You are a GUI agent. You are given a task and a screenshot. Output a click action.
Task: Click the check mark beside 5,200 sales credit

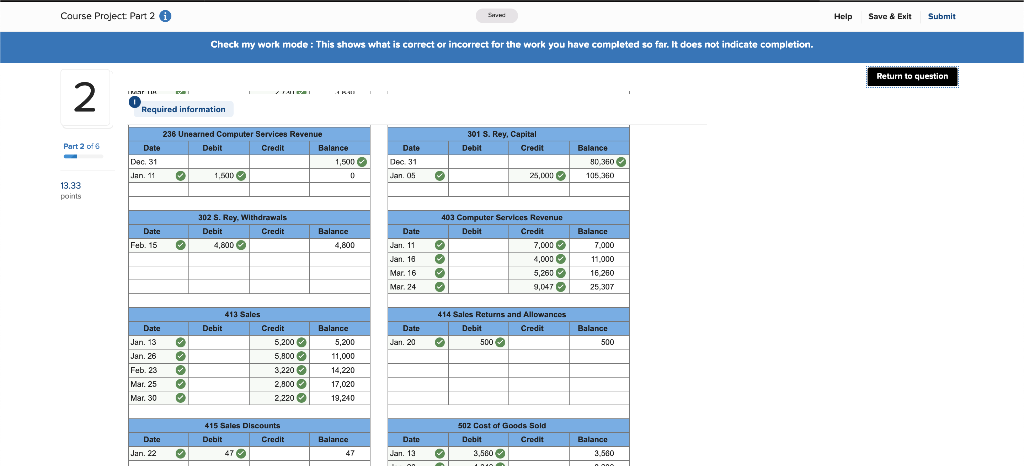coord(302,342)
